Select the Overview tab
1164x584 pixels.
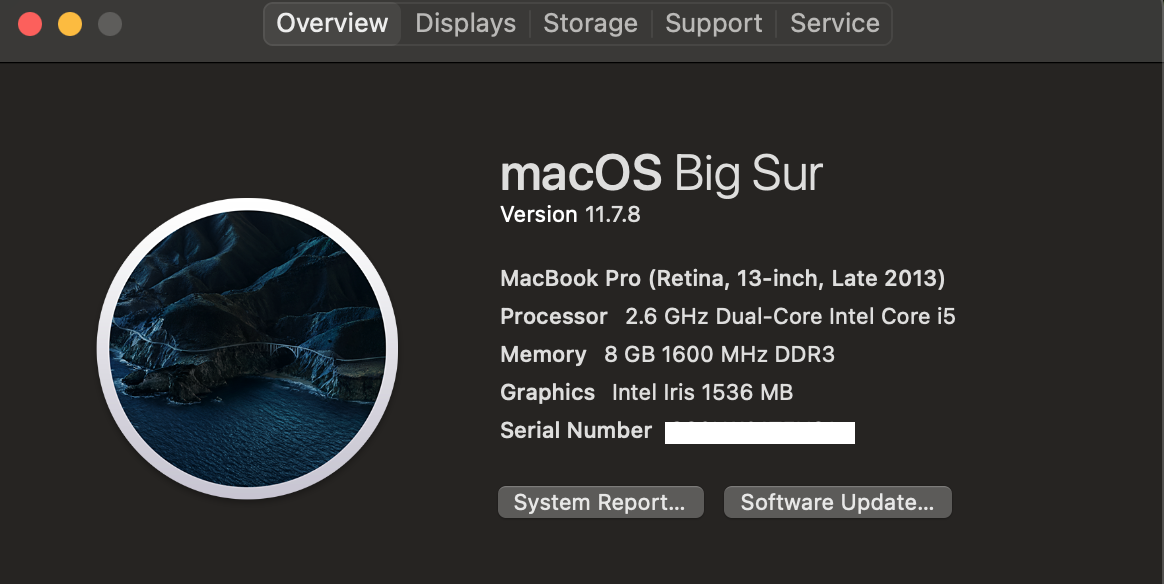332,23
